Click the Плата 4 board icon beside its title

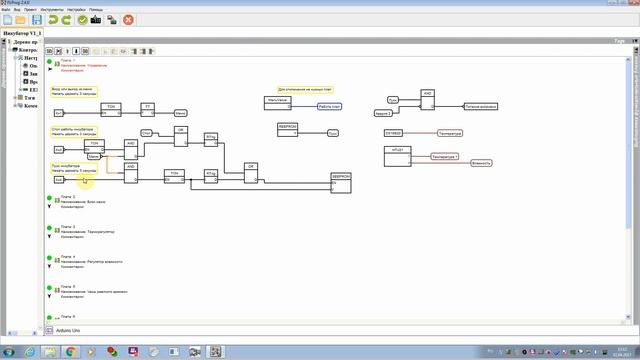(57, 260)
